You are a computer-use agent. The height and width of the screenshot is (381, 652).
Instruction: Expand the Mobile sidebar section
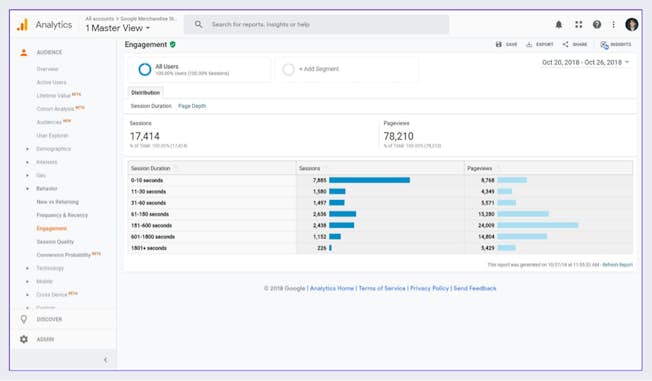tap(44, 281)
